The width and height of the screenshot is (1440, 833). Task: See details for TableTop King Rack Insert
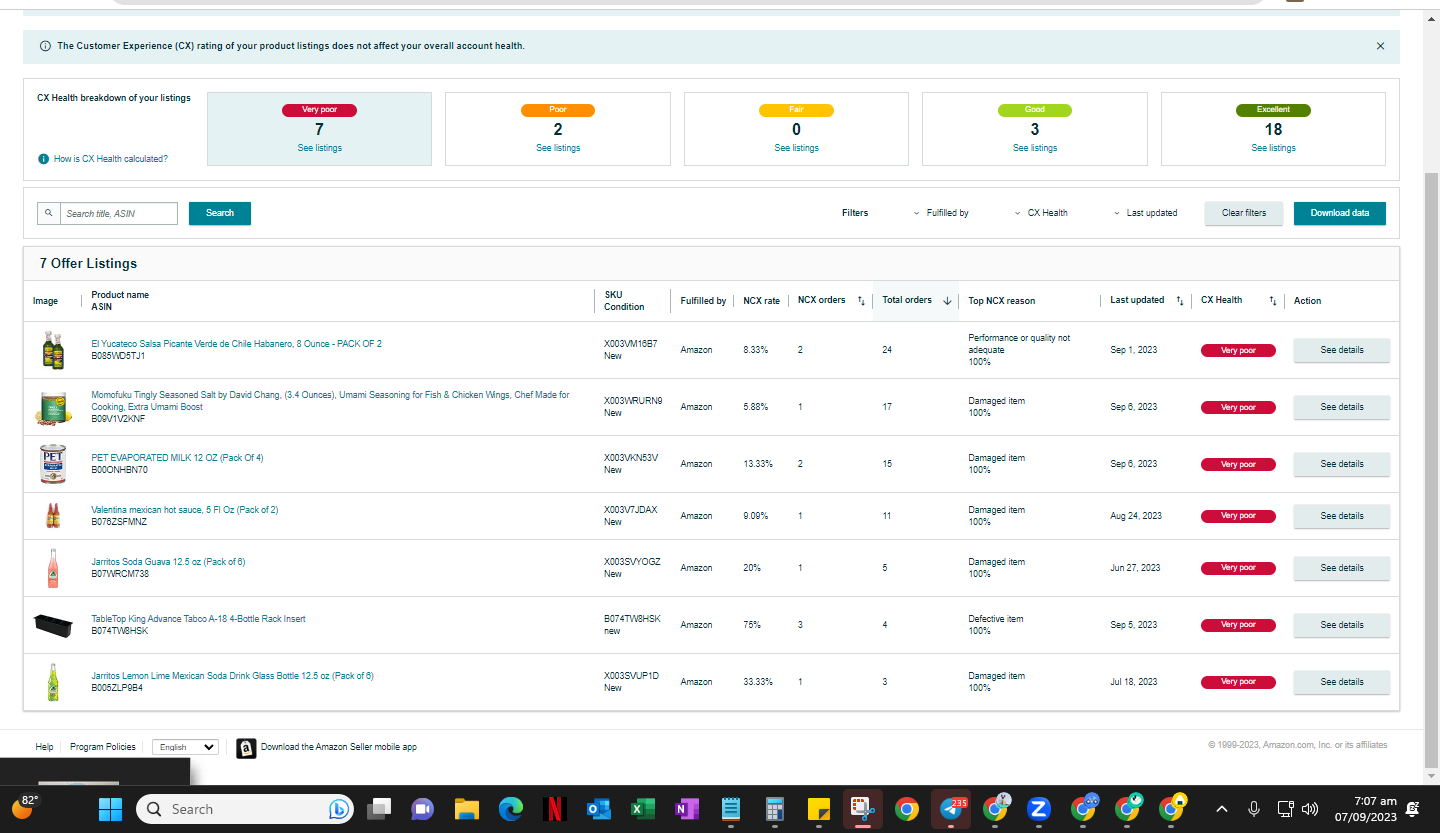click(x=1342, y=625)
